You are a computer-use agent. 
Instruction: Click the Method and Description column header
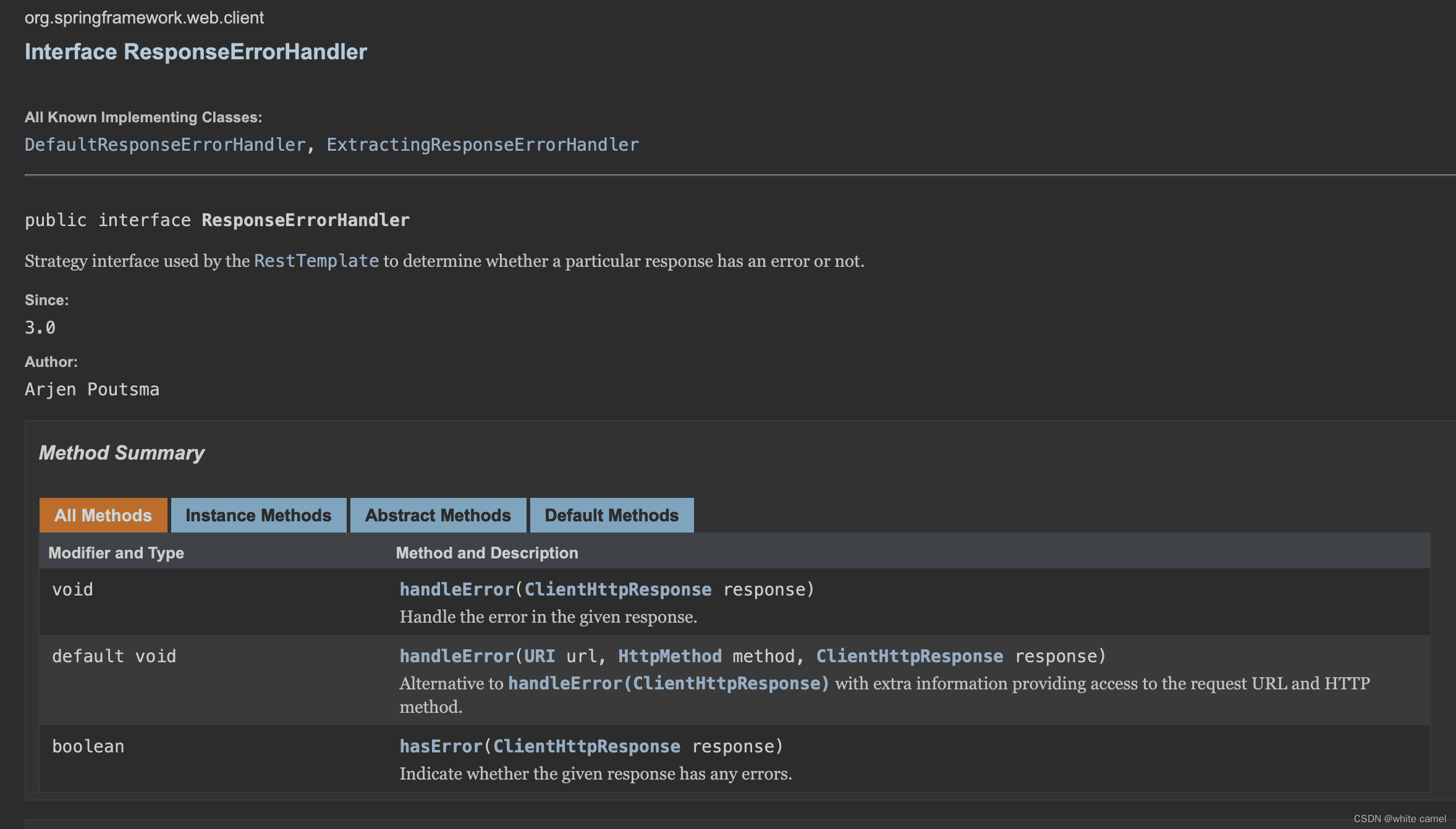tap(486, 553)
